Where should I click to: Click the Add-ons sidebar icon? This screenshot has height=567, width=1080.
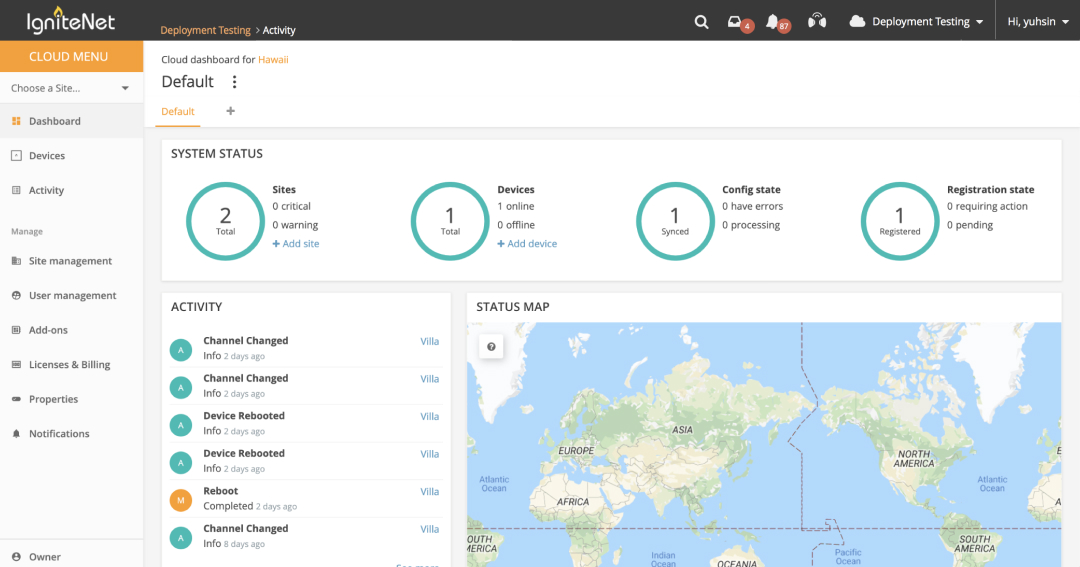click(17, 330)
